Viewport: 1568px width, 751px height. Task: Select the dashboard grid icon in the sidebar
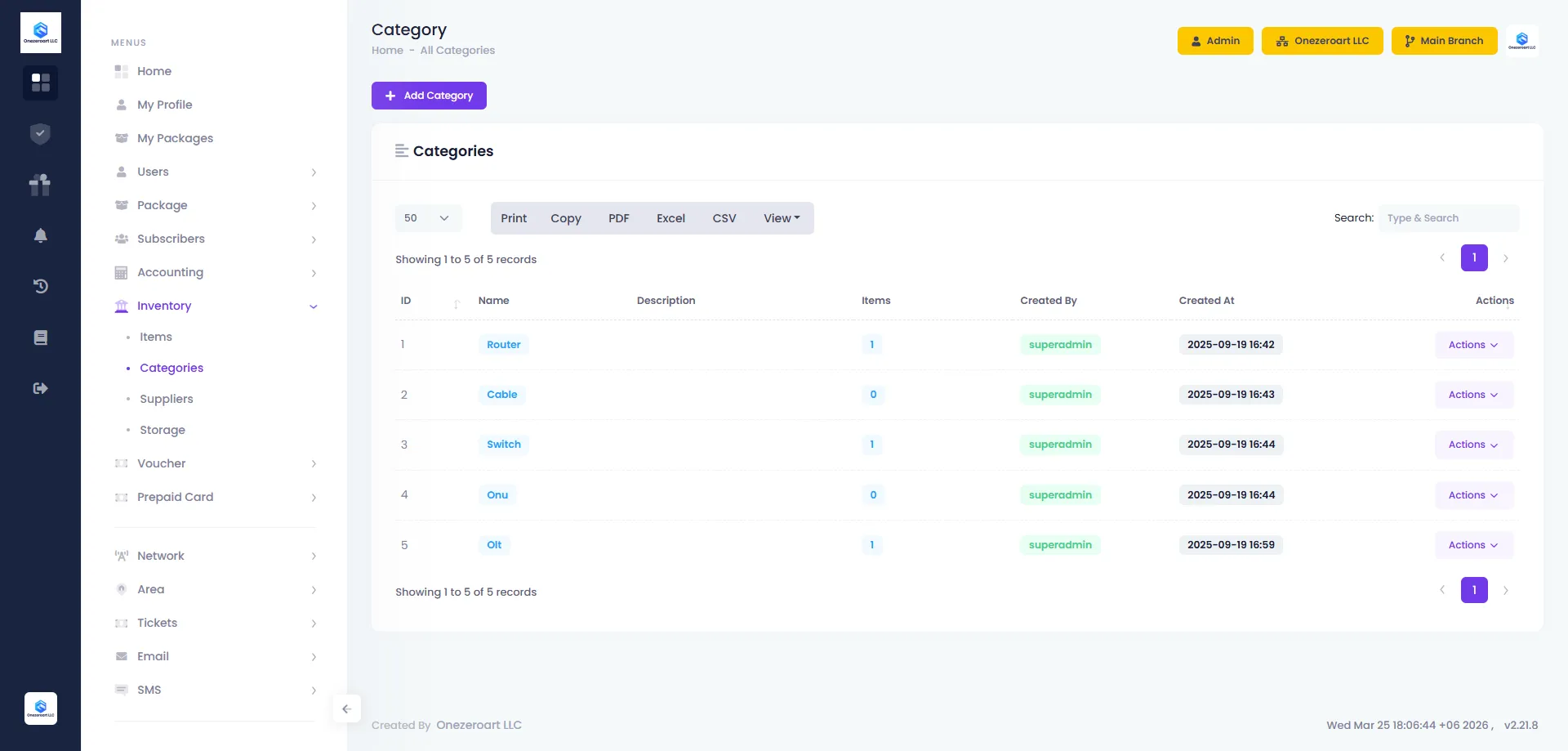pos(40,83)
